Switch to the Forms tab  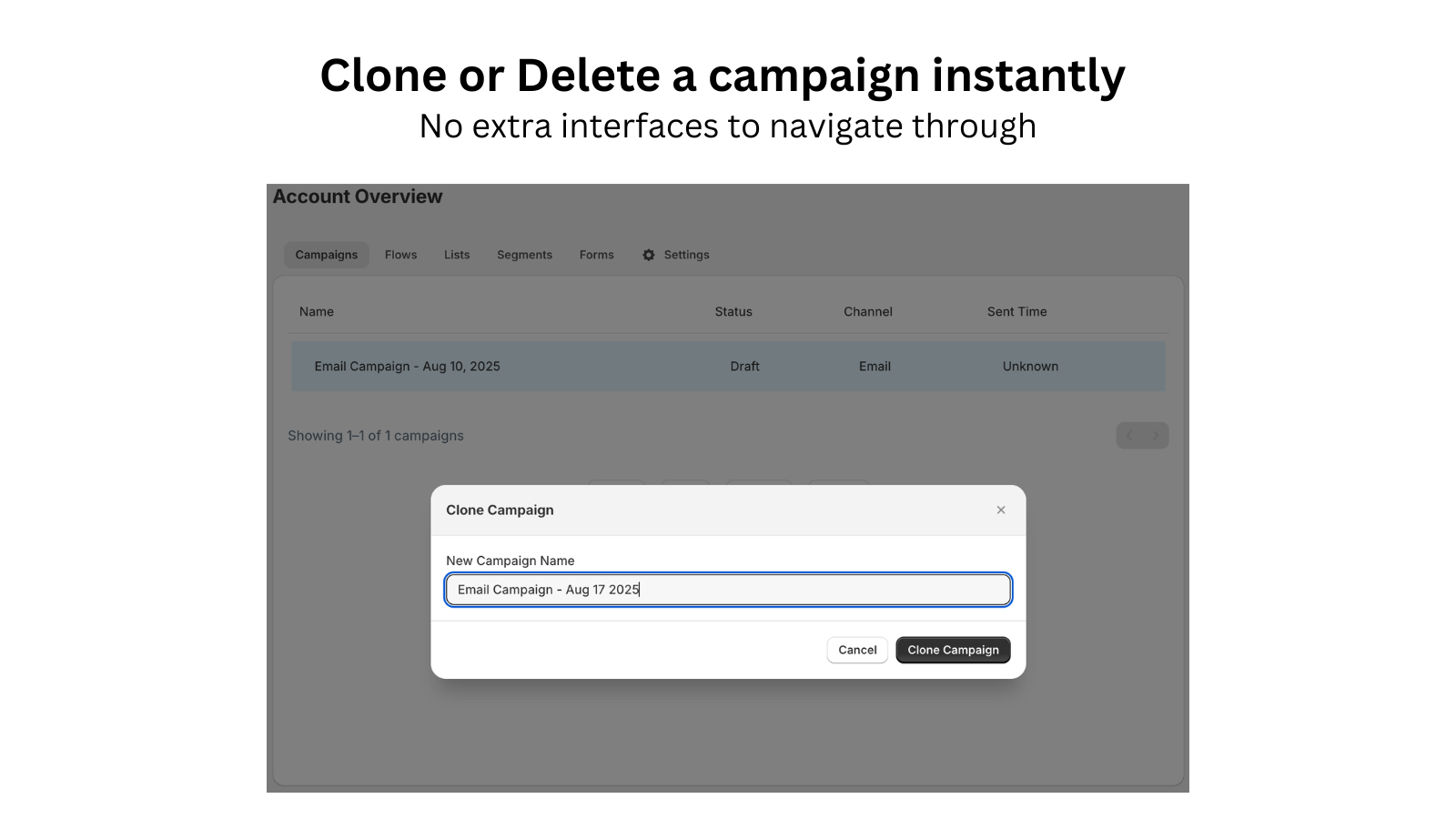point(596,255)
